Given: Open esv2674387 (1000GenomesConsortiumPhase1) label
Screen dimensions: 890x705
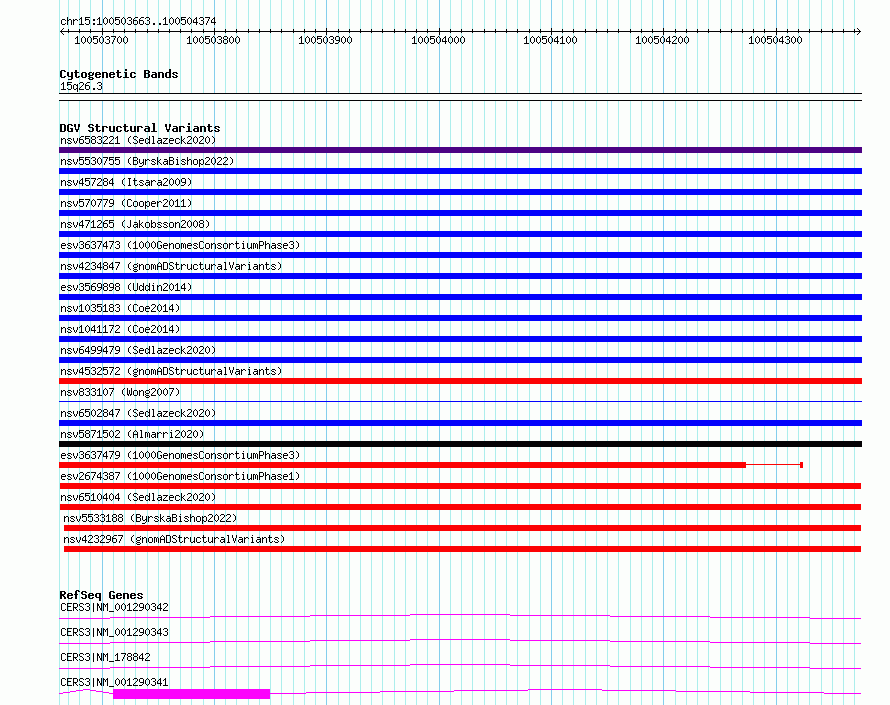Looking at the screenshot, I should (180, 476).
